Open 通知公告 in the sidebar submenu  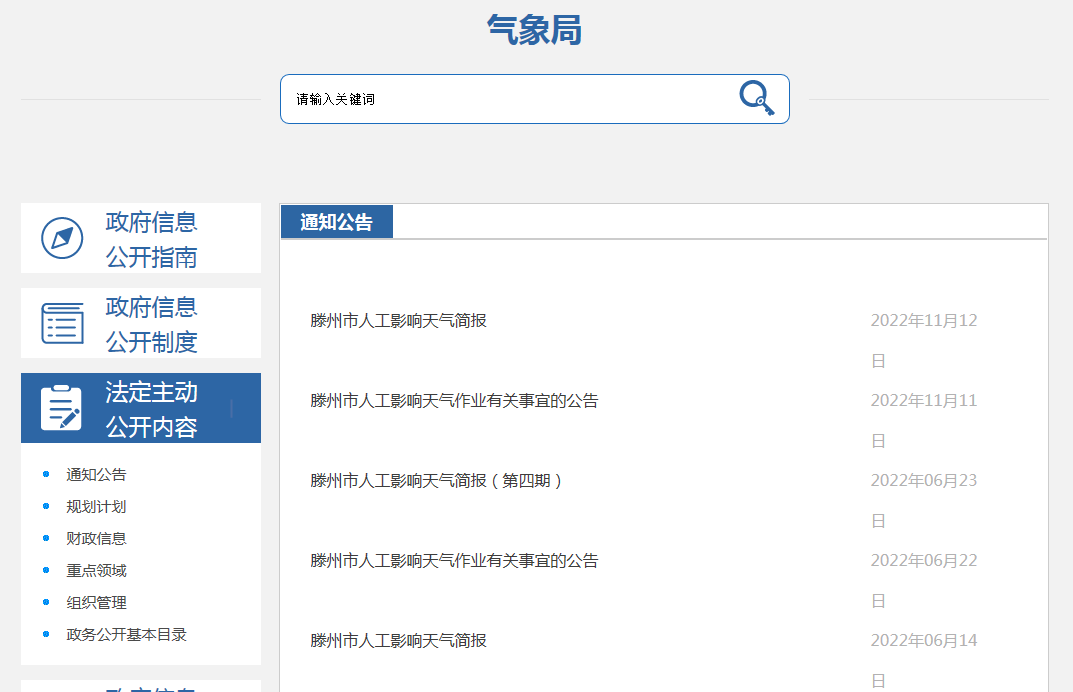pyautogui.click(x=96, y=474)
